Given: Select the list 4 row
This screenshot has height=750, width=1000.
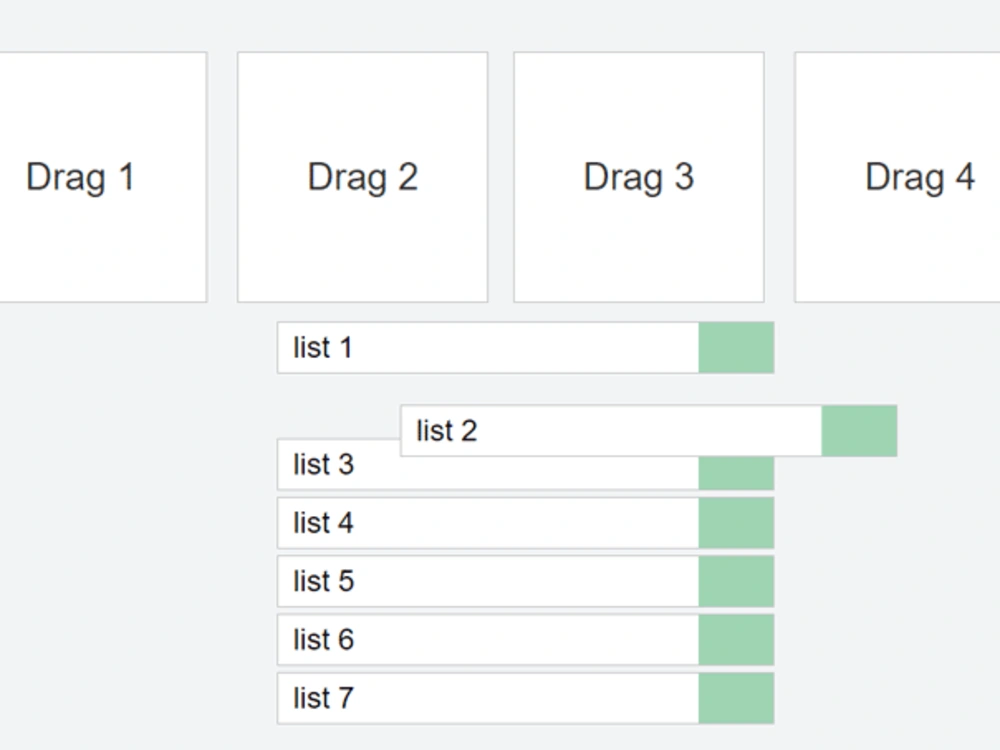Looking at the screenshot, I should (526, 523).
